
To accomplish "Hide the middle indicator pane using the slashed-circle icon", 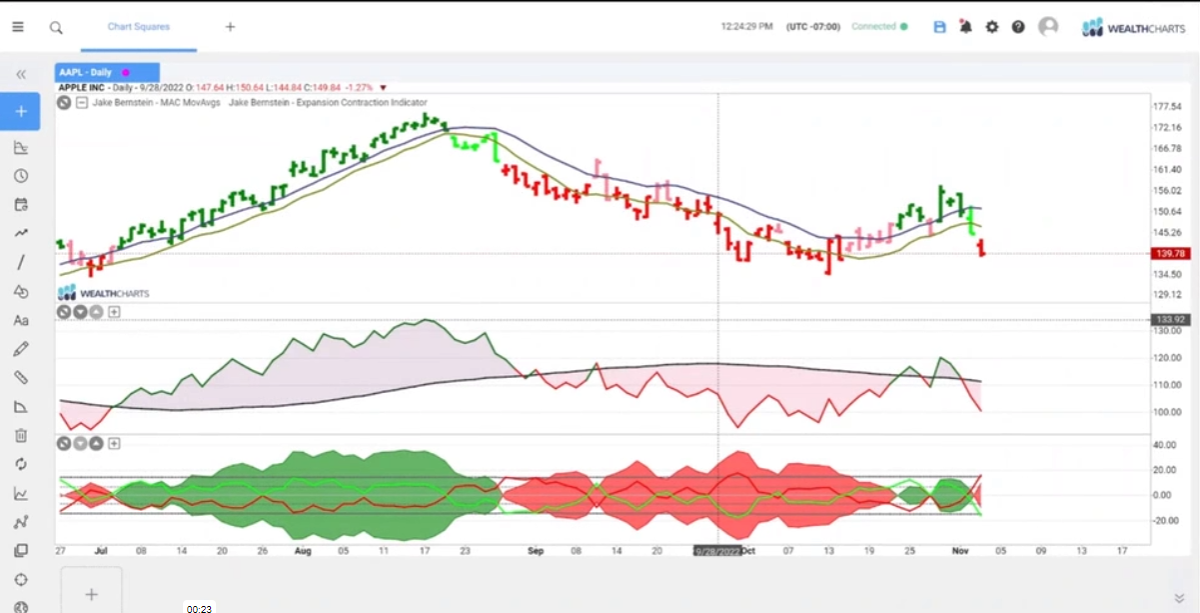I will (x=64, y=312).
